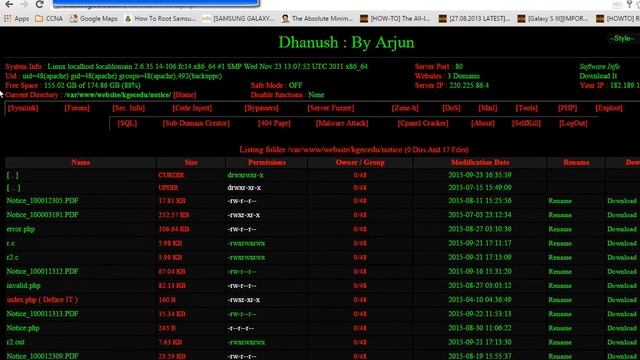Open the [Sub-Domain Creator] menu item
640x360 pixels.
point(196,123)
